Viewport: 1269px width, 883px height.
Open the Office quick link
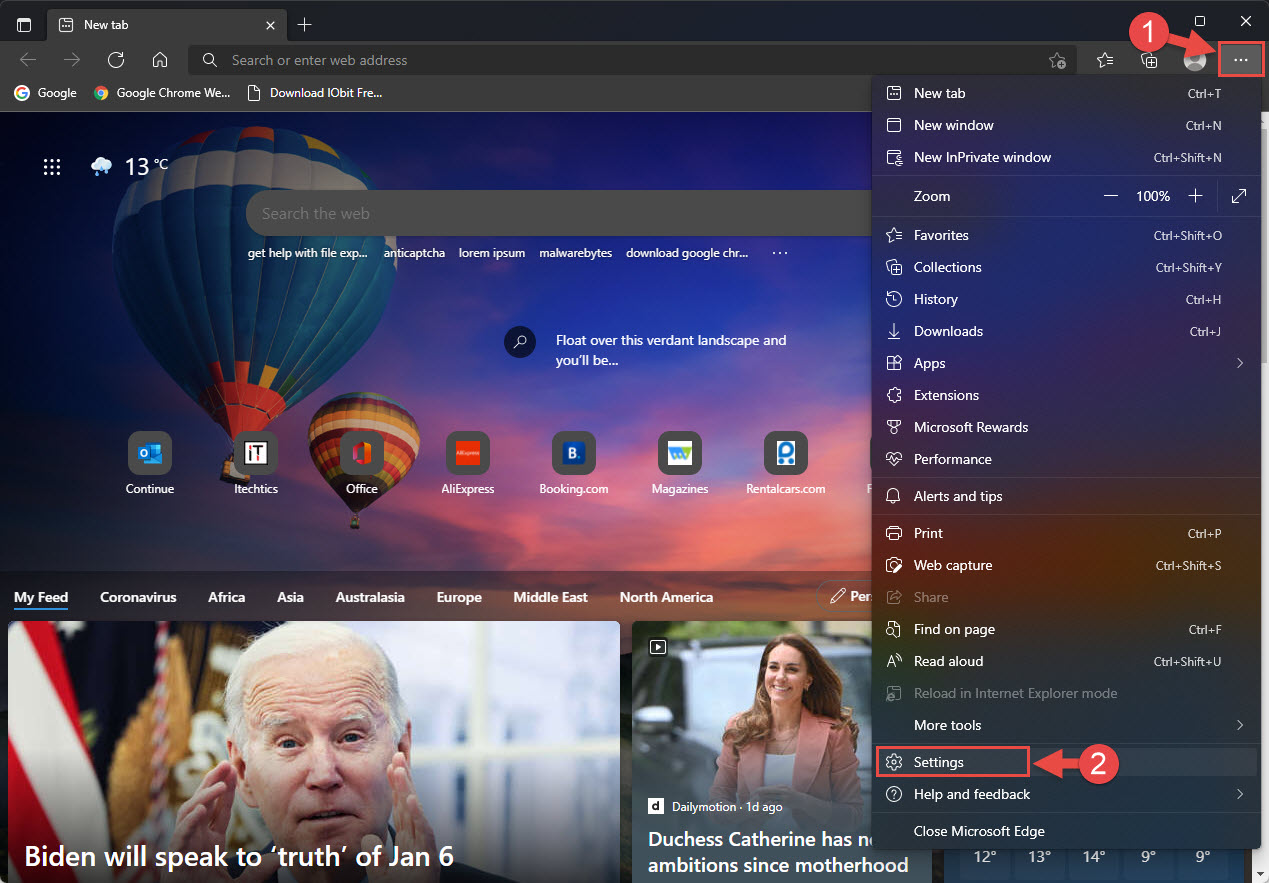(362, 464)
